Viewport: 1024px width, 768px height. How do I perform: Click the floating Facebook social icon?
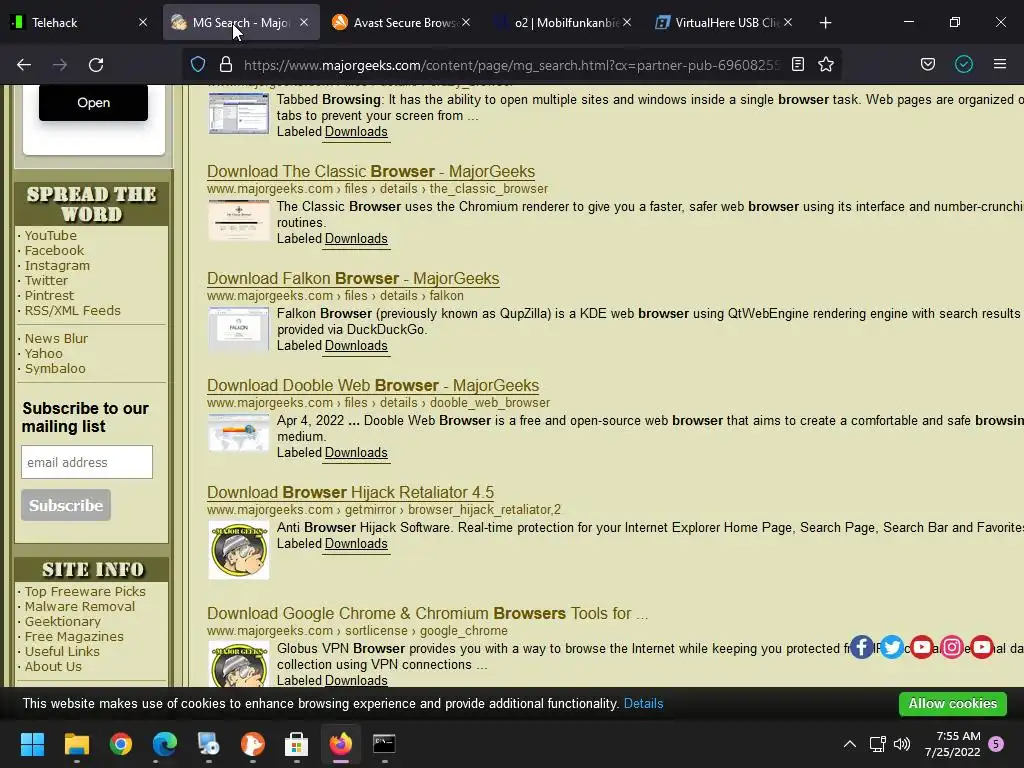861,647
